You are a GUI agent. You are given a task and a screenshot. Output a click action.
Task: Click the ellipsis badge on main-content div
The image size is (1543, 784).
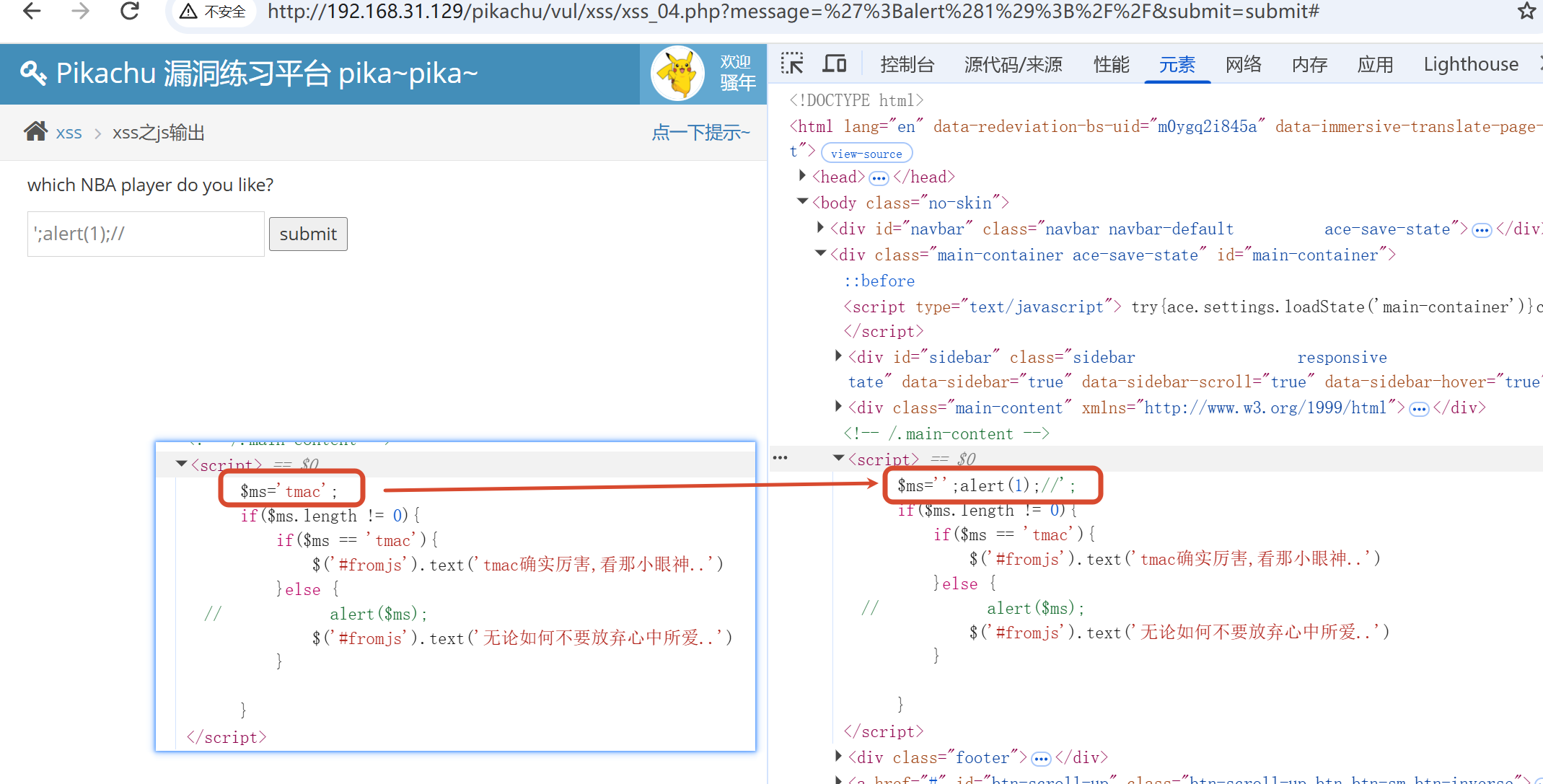(x=1419, y=409)
